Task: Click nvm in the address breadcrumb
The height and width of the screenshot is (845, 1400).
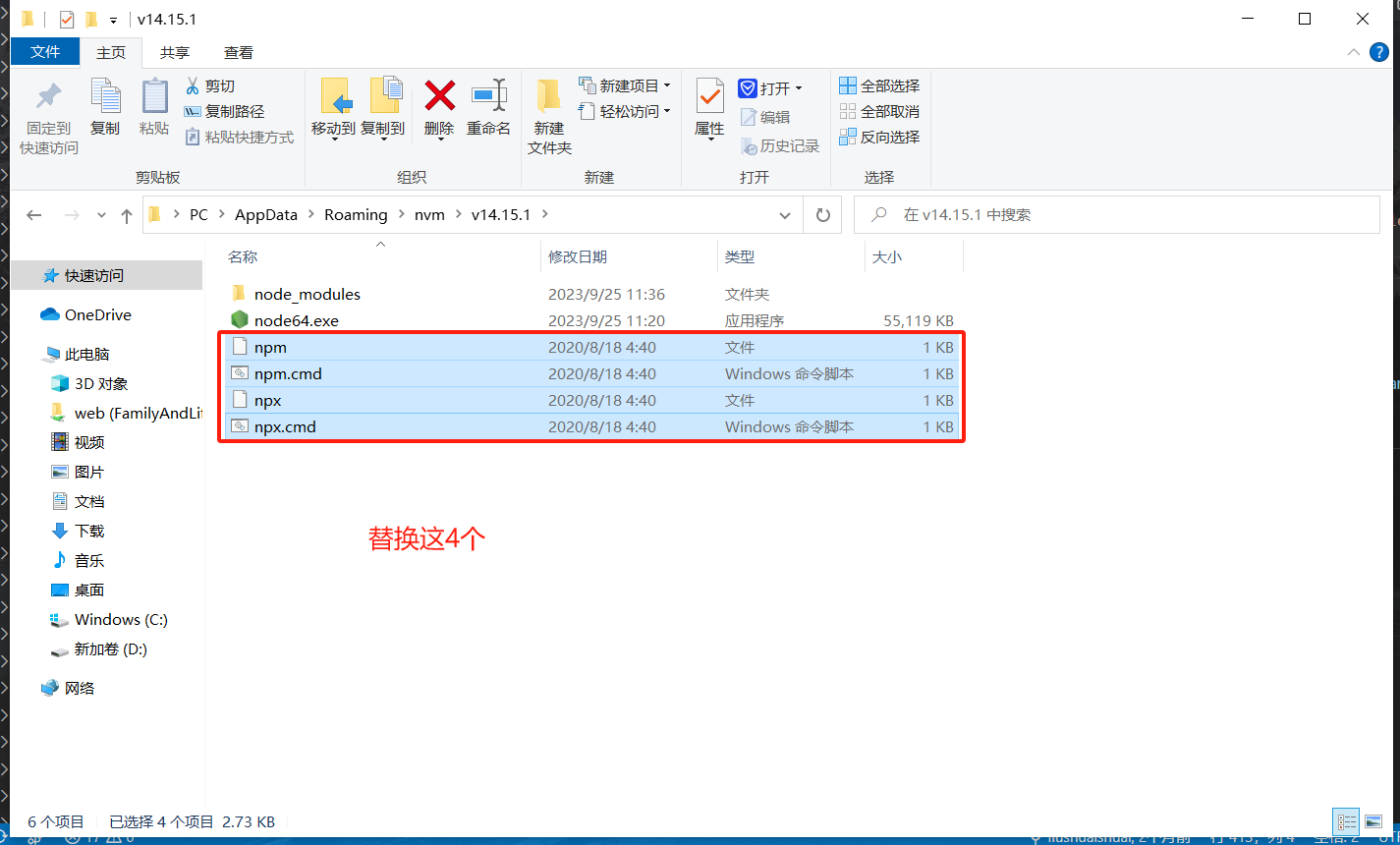Action: [429, 215]
